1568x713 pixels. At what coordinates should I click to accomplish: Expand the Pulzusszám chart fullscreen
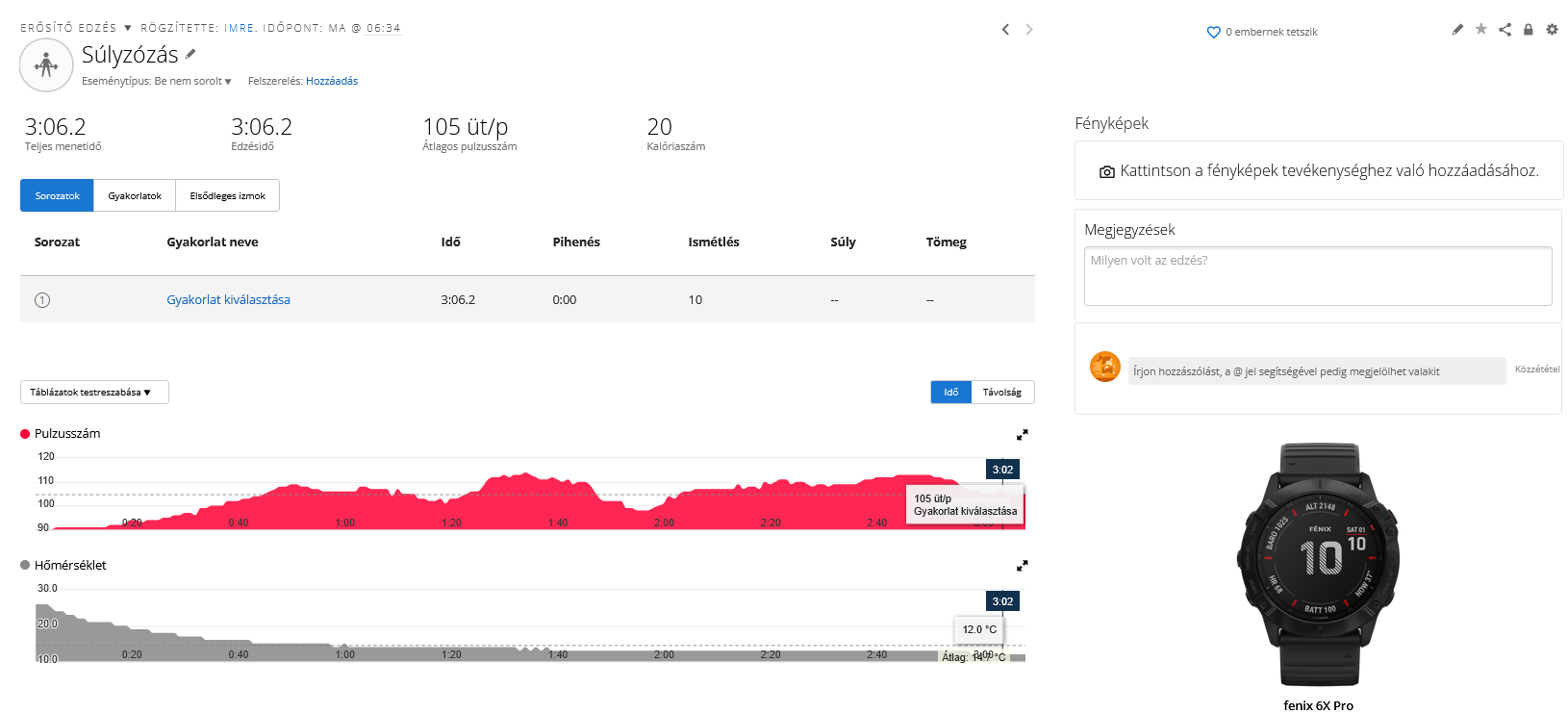click(1023, 435)
